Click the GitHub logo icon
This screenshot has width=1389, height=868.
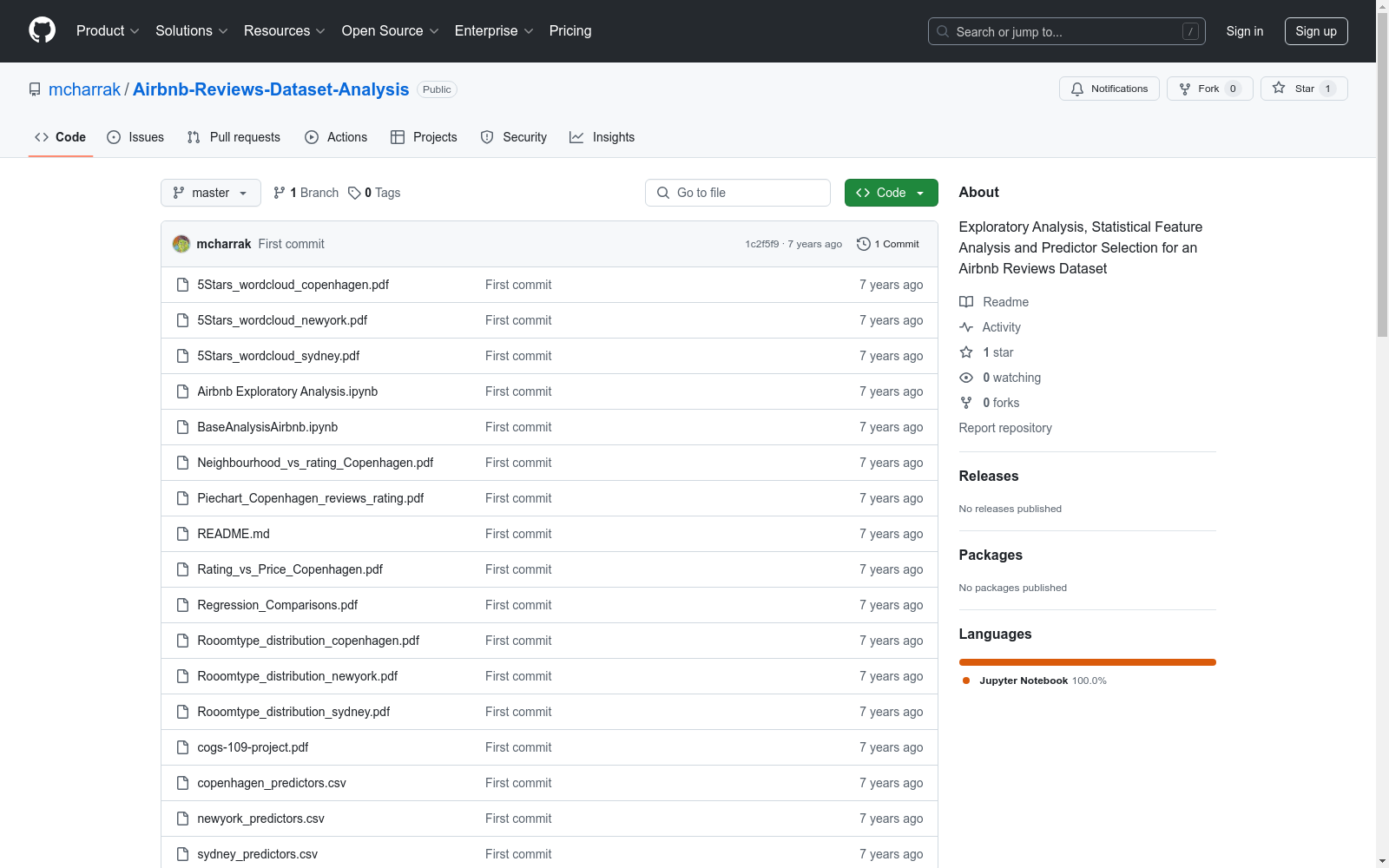[x=42, y=30]
